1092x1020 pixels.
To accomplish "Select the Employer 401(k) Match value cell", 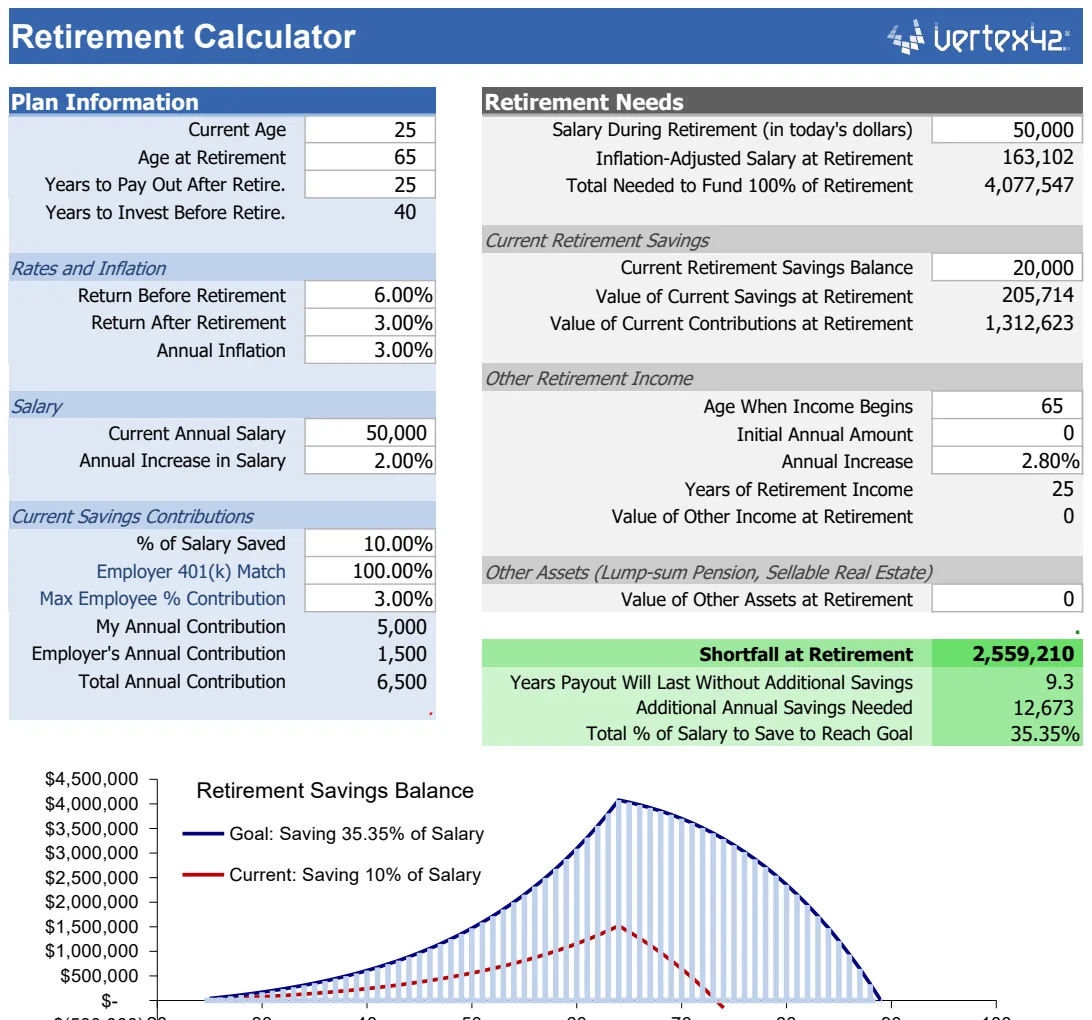I will (x=370, y=571).
